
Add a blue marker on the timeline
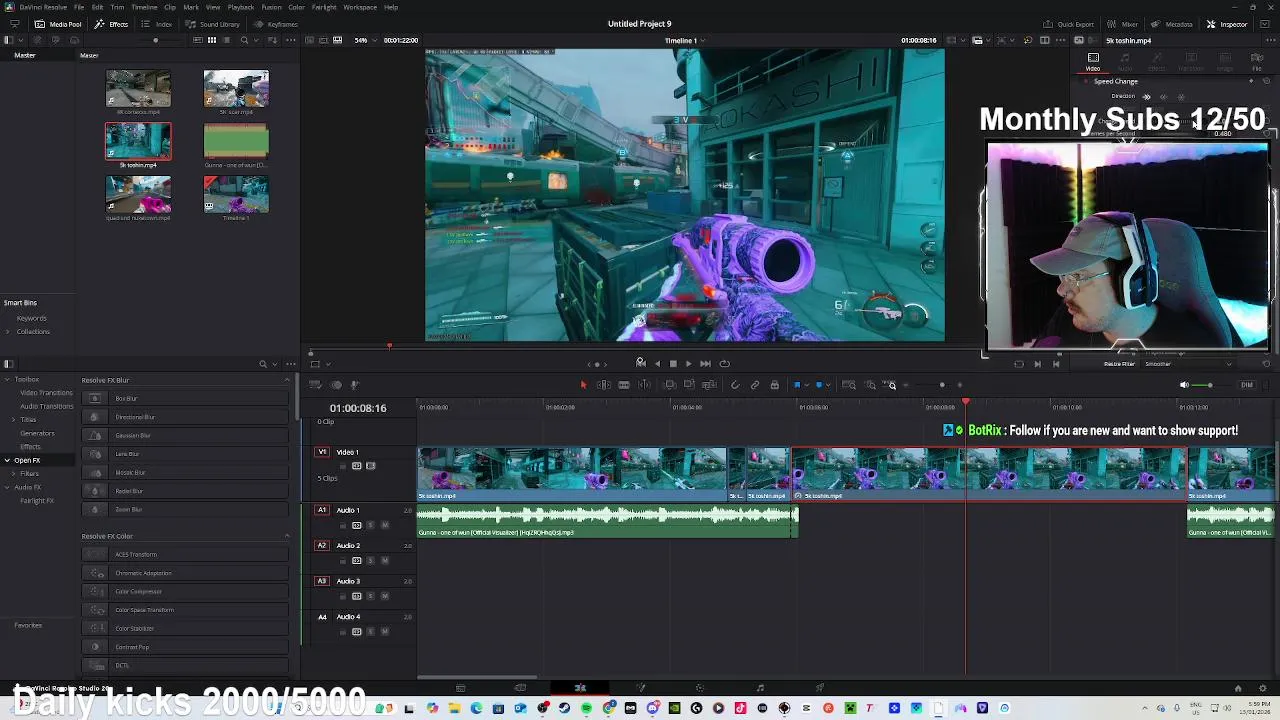tap(818, 385)
